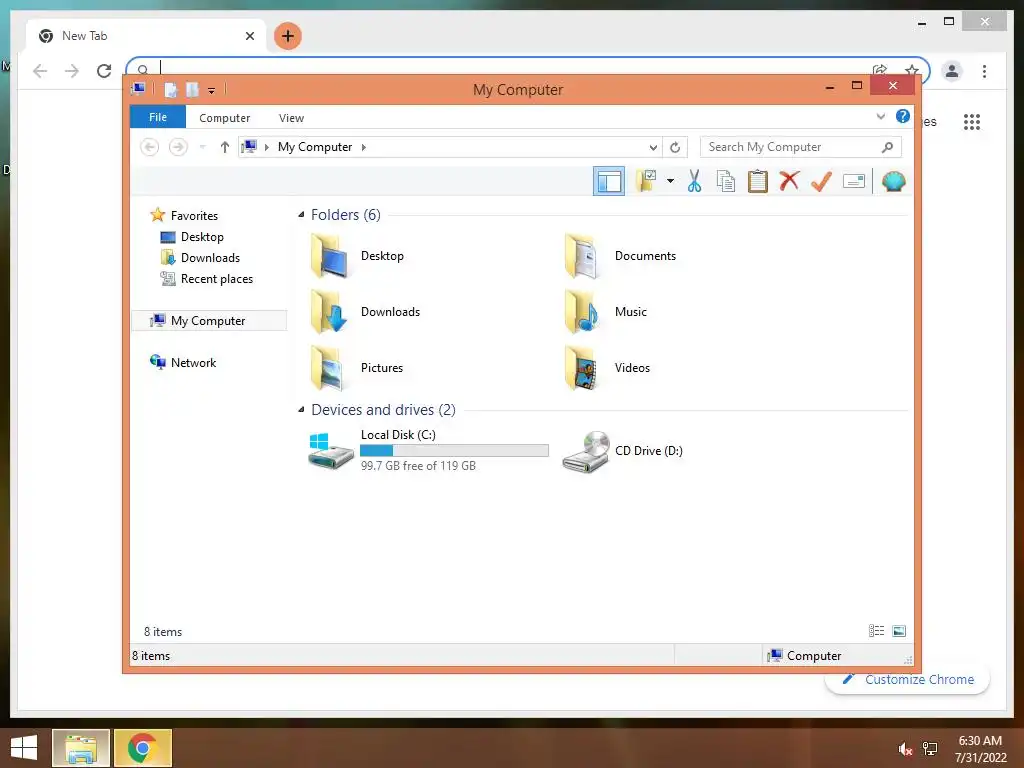The height and width of the screenshot is (768, 1024).
Task: Click the Explorer Forward arrow
Action: [x=178, y=147]
